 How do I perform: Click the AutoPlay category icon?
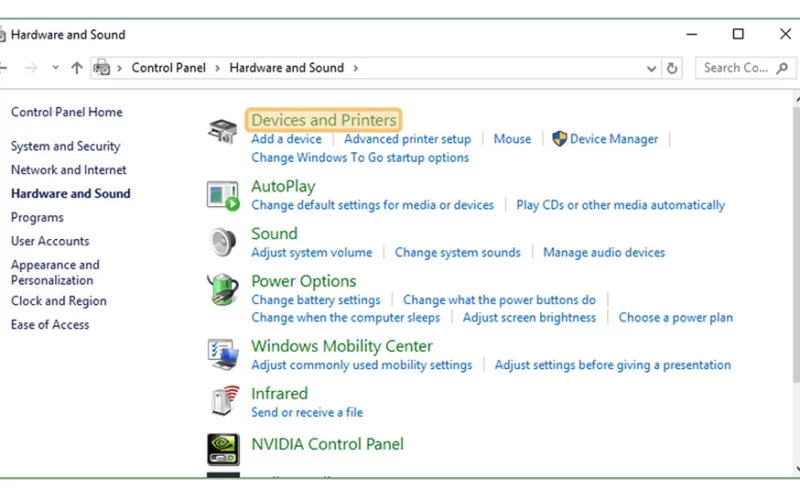point(223,196)
